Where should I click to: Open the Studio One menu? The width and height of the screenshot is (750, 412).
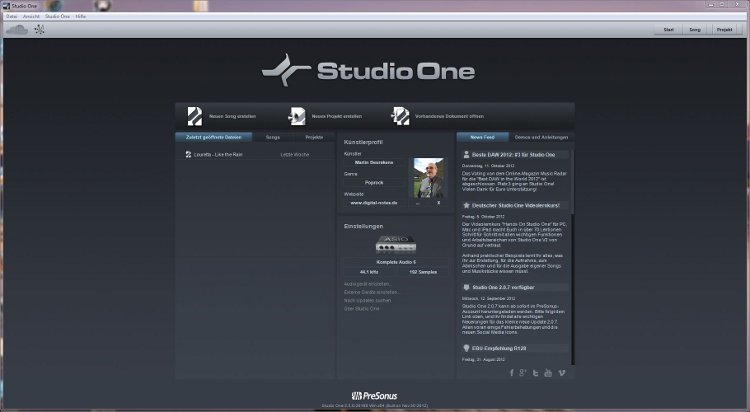click(x=57, y=16)
